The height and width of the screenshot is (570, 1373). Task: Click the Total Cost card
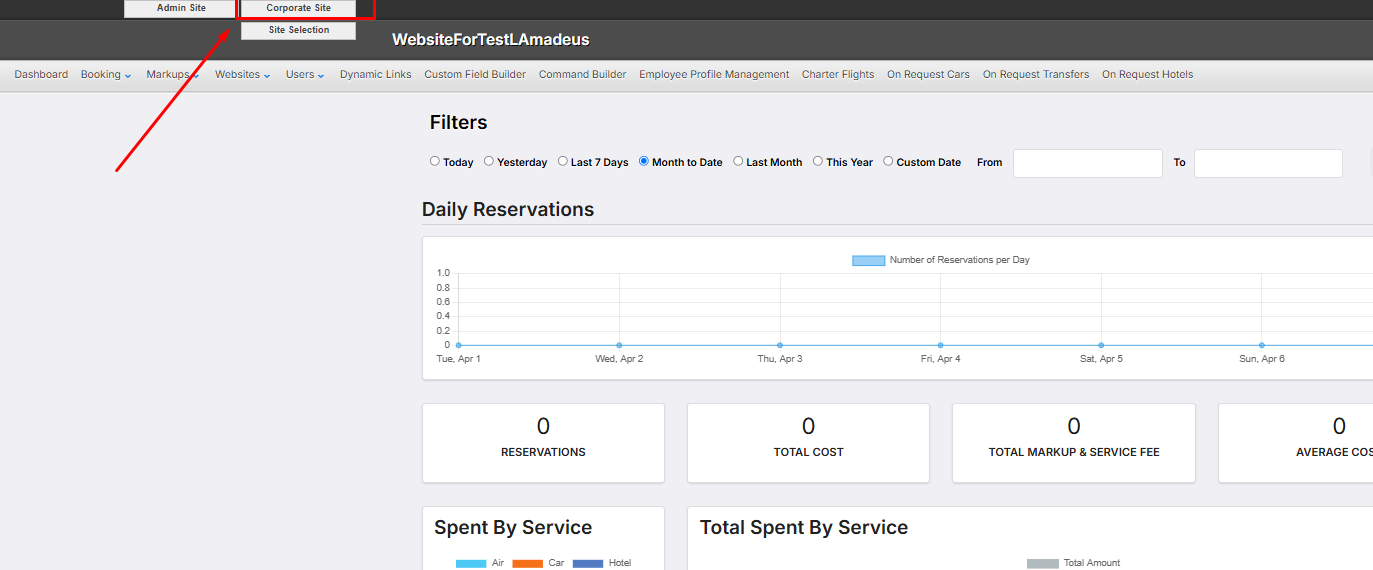tap(808, 443)
